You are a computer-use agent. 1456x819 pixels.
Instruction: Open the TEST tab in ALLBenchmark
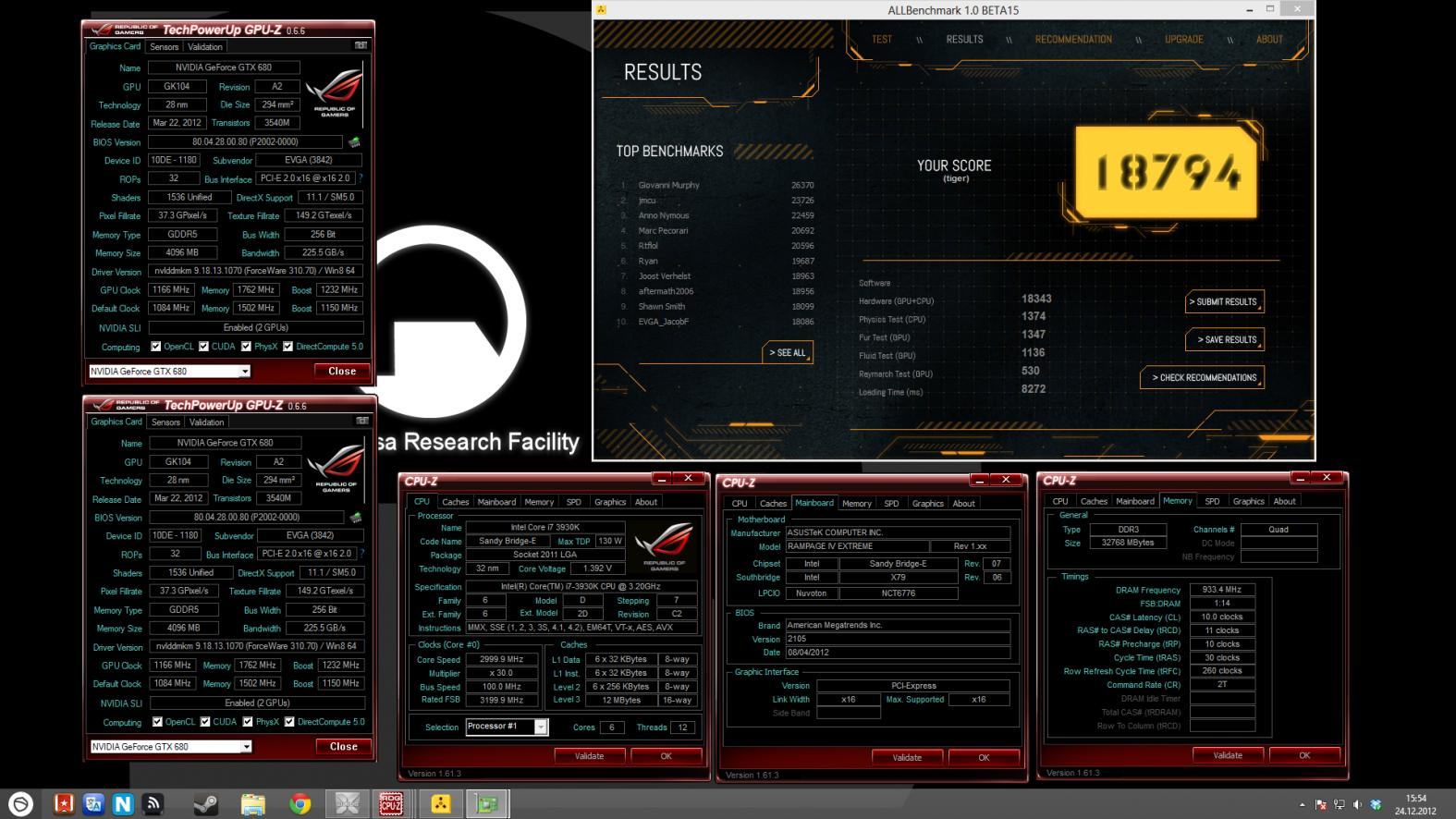click(882, 39)
